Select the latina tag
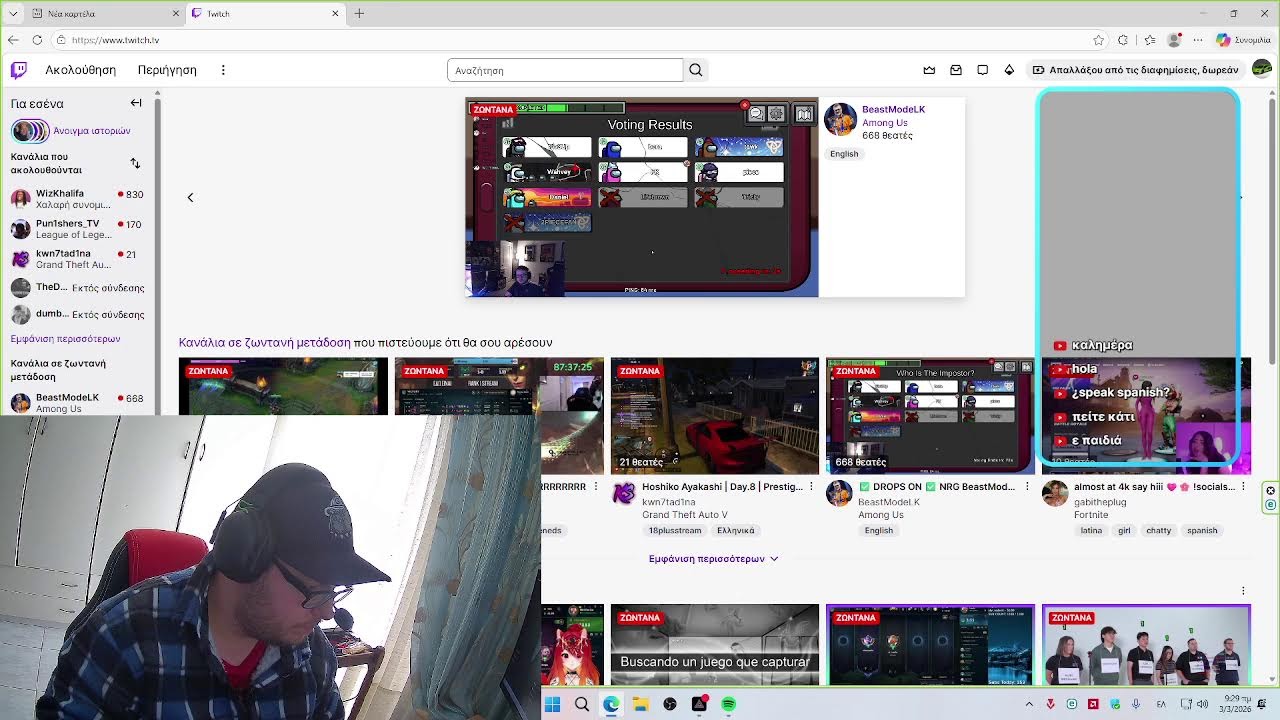The height and width of the screenshot is (720, 1280). 1091,530
